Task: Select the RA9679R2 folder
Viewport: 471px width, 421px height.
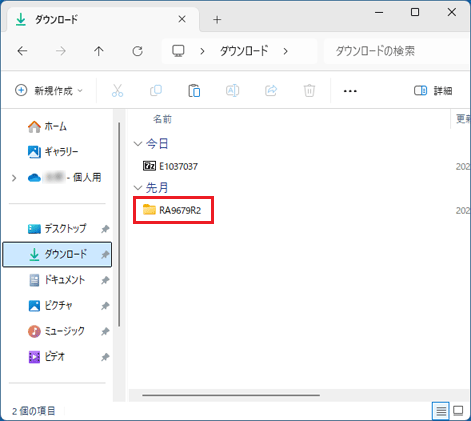Action: pyautogui.click(x=172, y=210)
